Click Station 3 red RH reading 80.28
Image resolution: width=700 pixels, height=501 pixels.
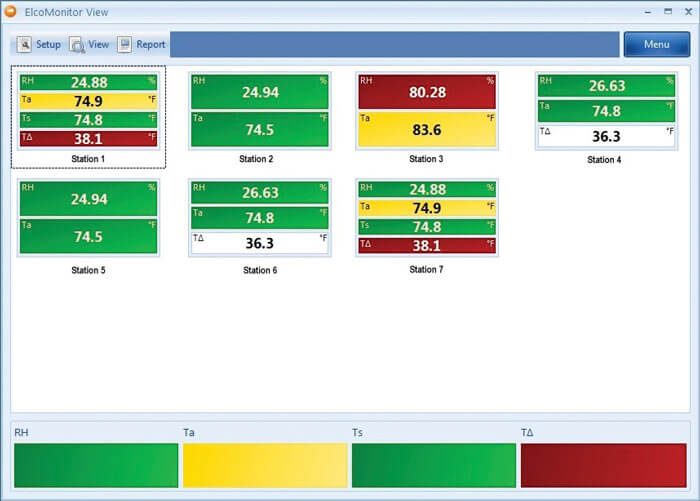tap(427, 92)
